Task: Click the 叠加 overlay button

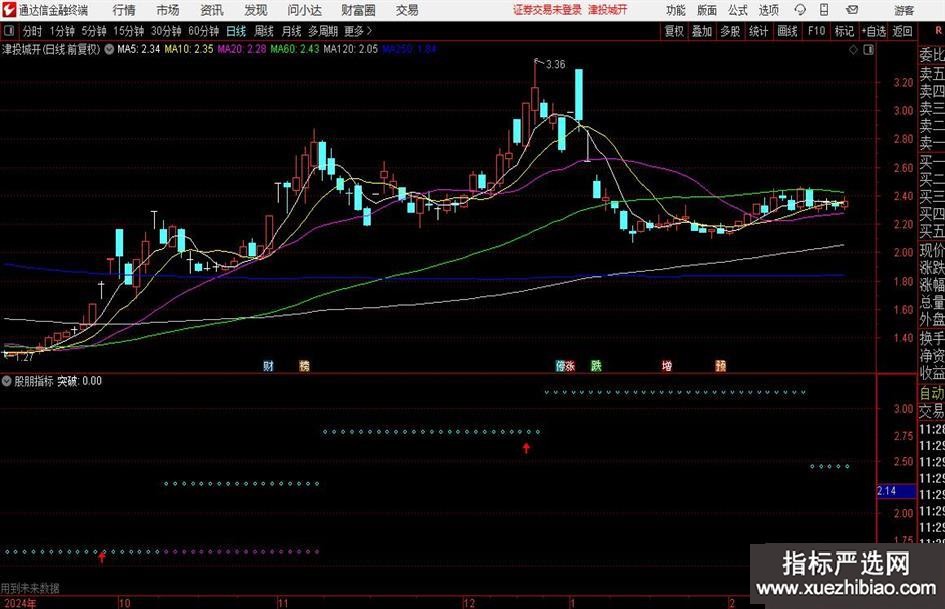Action: click(x=702, y=31)
